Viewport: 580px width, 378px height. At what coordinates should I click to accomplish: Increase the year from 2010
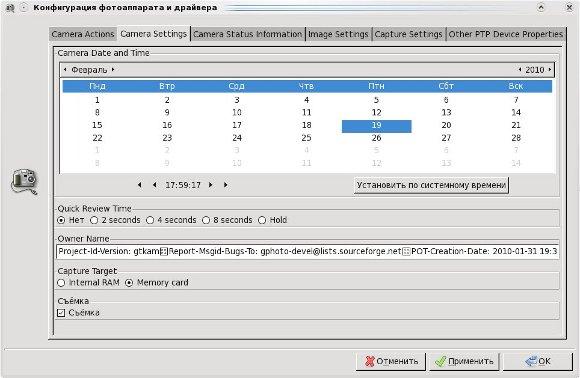pos(550,70)
